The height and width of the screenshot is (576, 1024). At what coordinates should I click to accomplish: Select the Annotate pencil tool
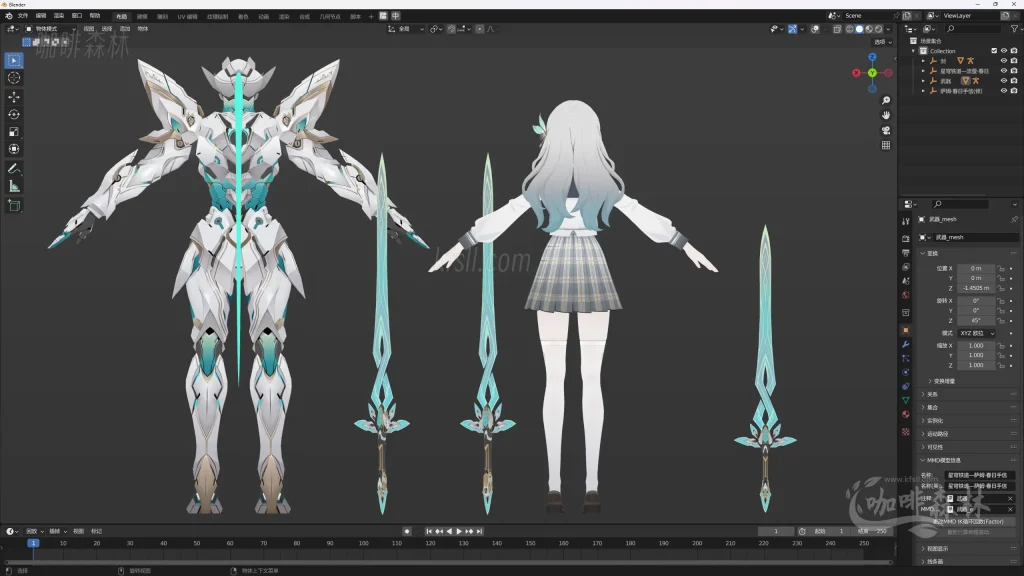pos(14,168)
